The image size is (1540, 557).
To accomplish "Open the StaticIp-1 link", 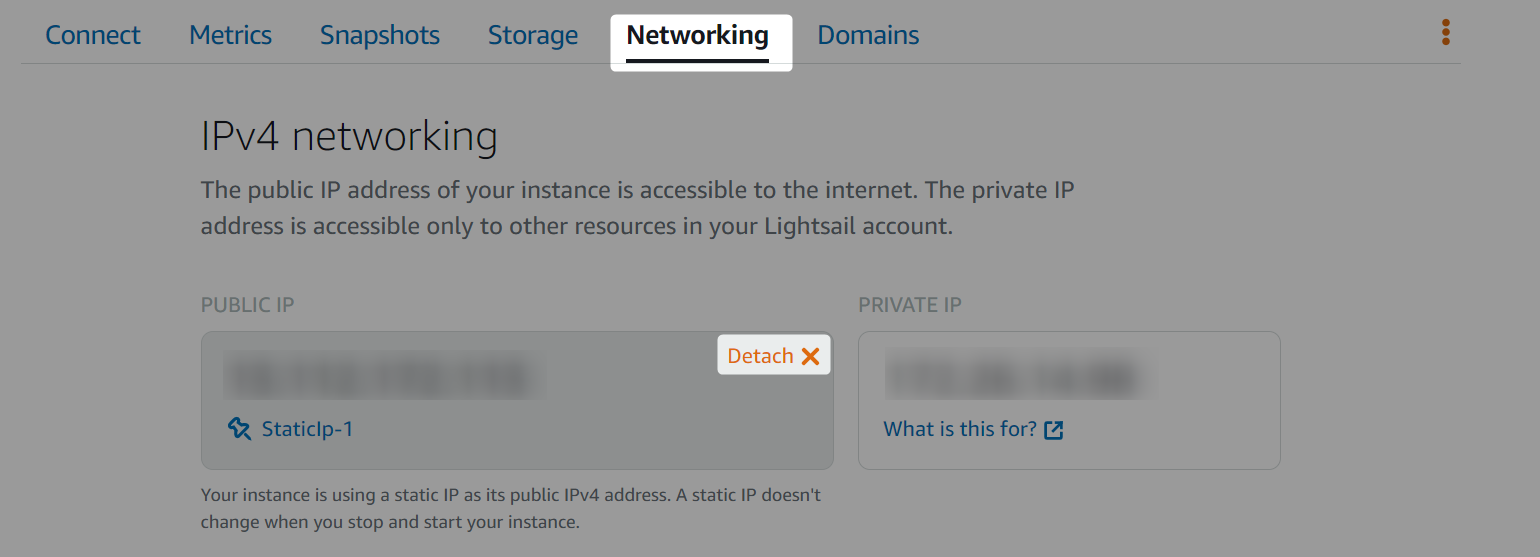I will (x=307, y=429).
